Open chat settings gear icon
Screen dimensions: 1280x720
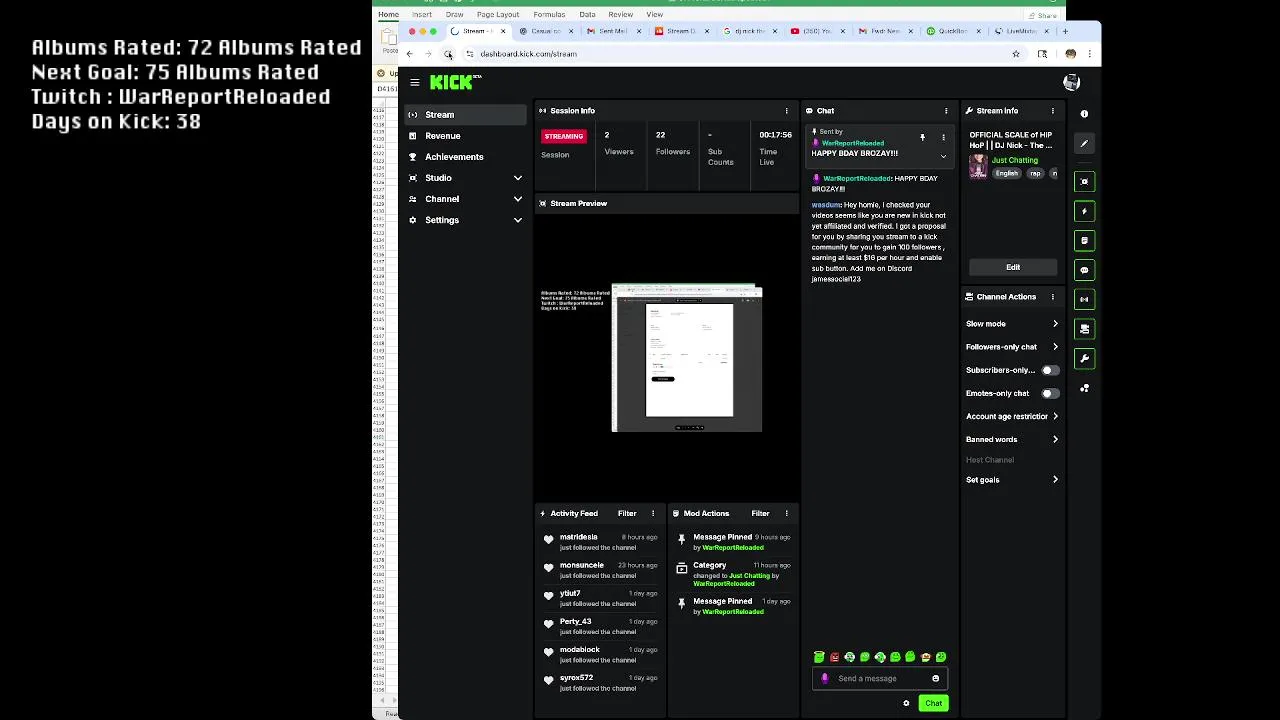pyautogui.click(x=906, y=704)
